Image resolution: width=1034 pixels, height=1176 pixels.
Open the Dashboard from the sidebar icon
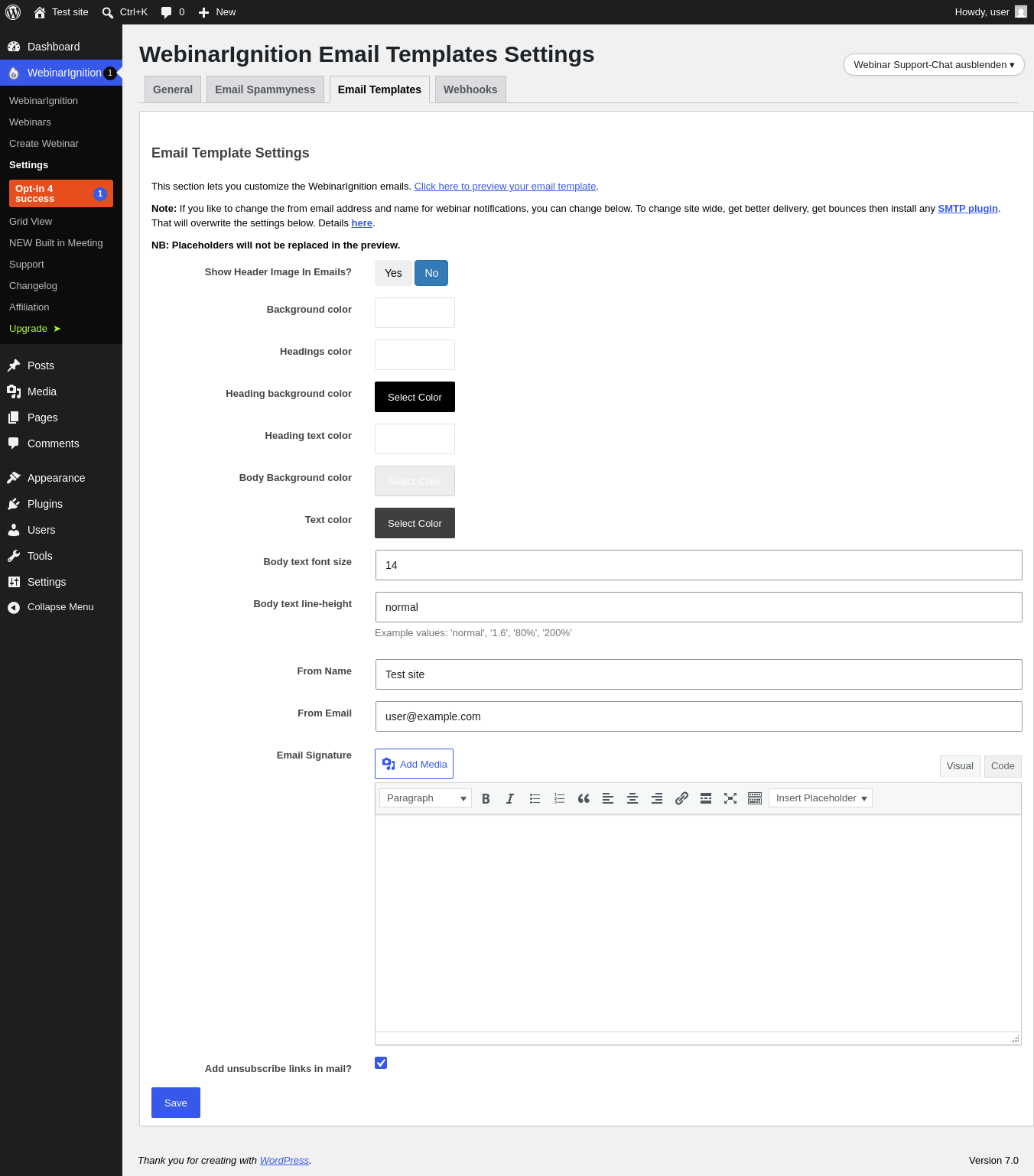tap(14, 47)
